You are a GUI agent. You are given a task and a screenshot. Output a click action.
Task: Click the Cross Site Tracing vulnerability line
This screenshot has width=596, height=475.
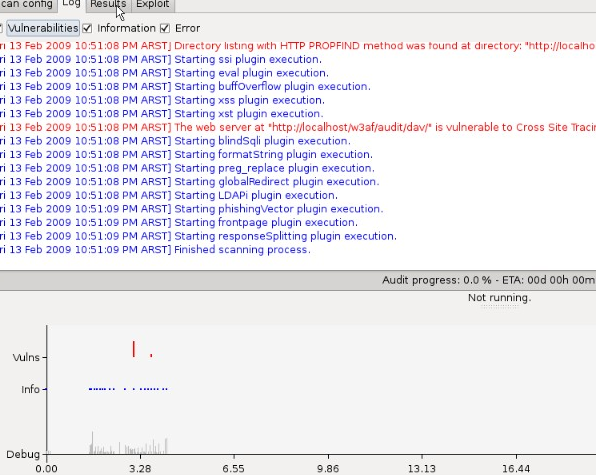(x=298, y=127)
